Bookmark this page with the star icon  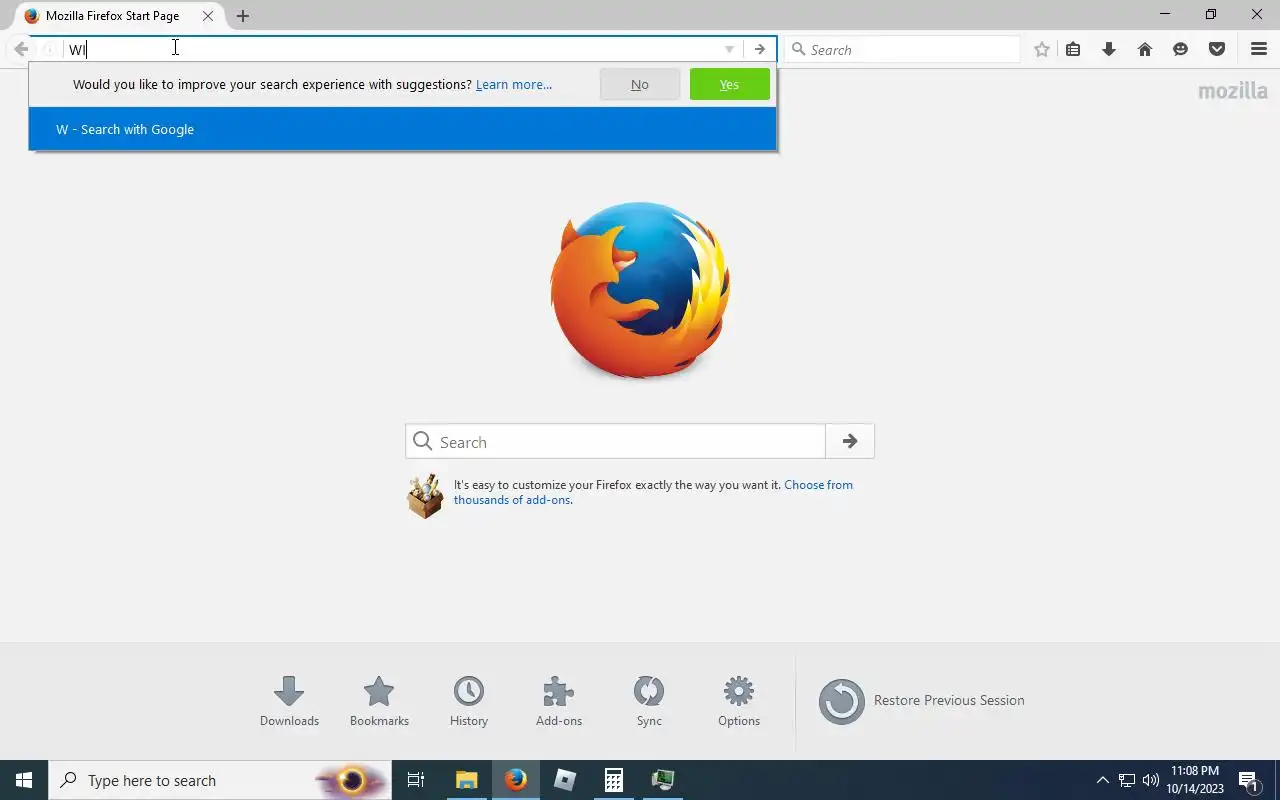(x=1042, y=49)
